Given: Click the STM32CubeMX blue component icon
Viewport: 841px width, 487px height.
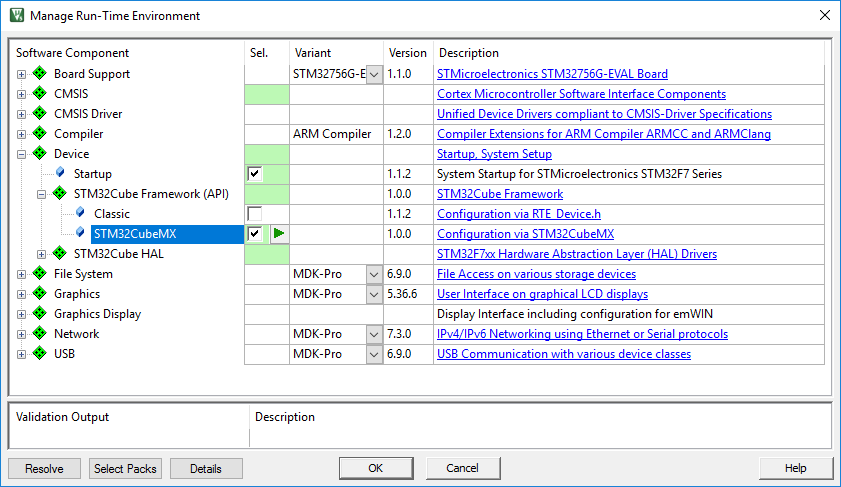Looking at the screenshot, I should click(x=80, y=233).
